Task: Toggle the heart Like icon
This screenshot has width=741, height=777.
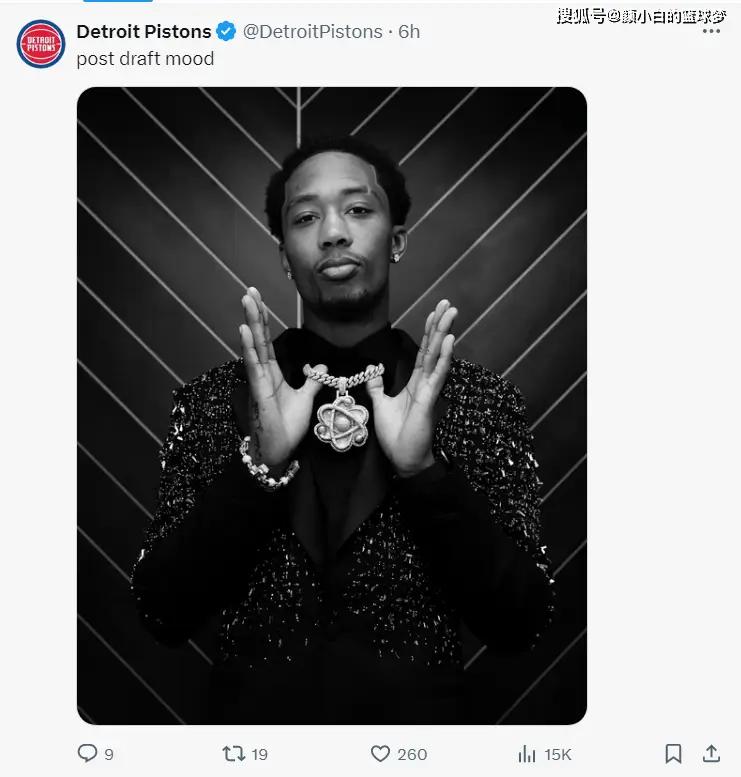Action: tap(380, 753)
